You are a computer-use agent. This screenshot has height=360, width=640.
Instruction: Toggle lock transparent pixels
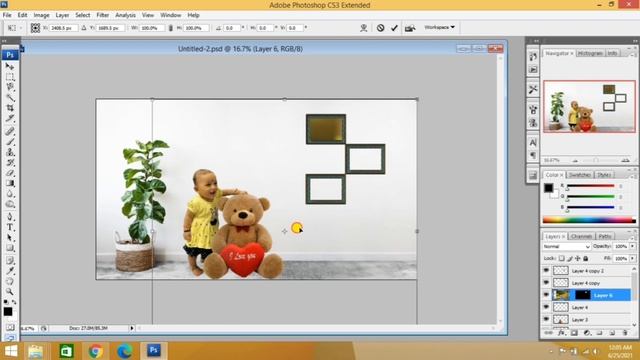pyautogui.click(x=562, y=258)
